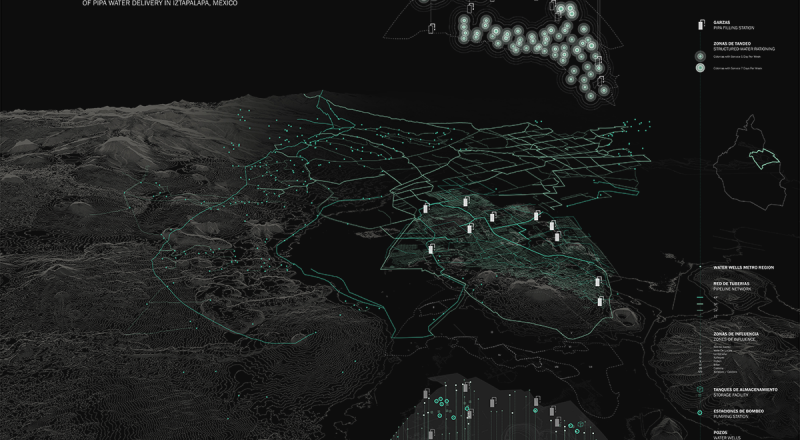Click the lowest-right filling station marker on main map
The height and width of the screenshot is (440, 800).
pyautogui.click(x=599, y=303)
